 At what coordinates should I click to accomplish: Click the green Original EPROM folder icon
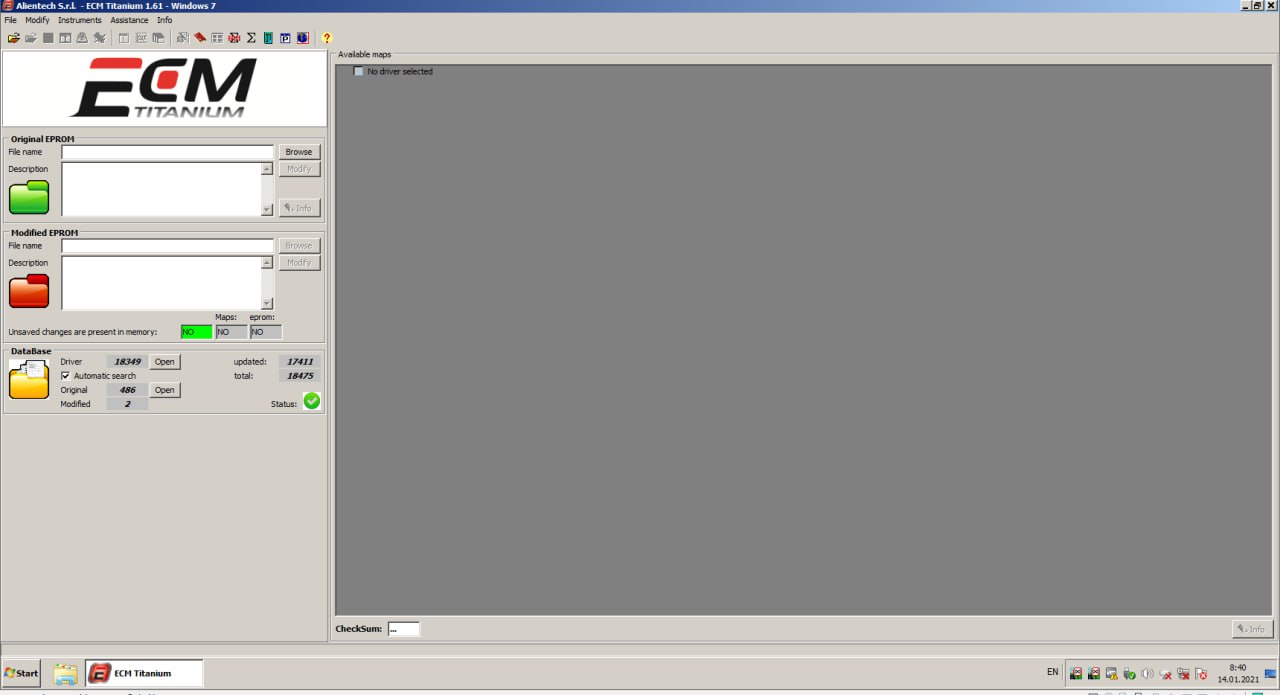29,197
